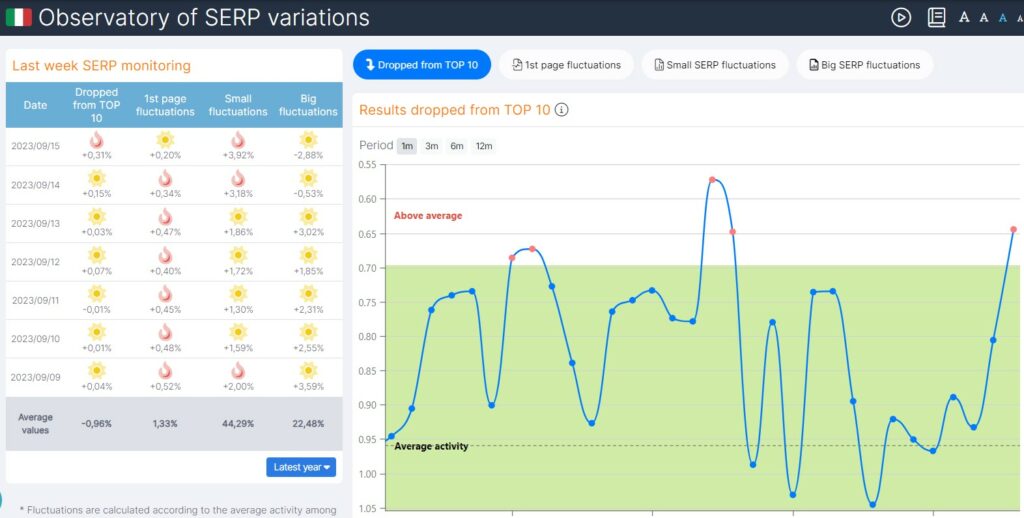
Task: Open the 1st page fluctuations tab
Action: click(566, 65)
